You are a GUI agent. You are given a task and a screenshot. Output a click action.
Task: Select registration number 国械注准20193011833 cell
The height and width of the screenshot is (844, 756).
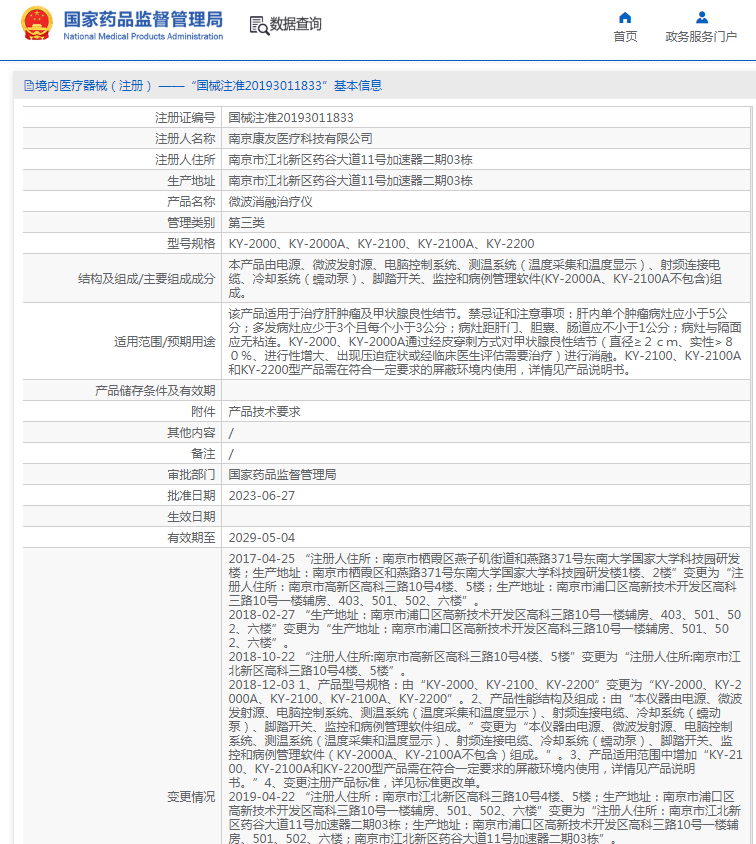click(x=291, y=117)
